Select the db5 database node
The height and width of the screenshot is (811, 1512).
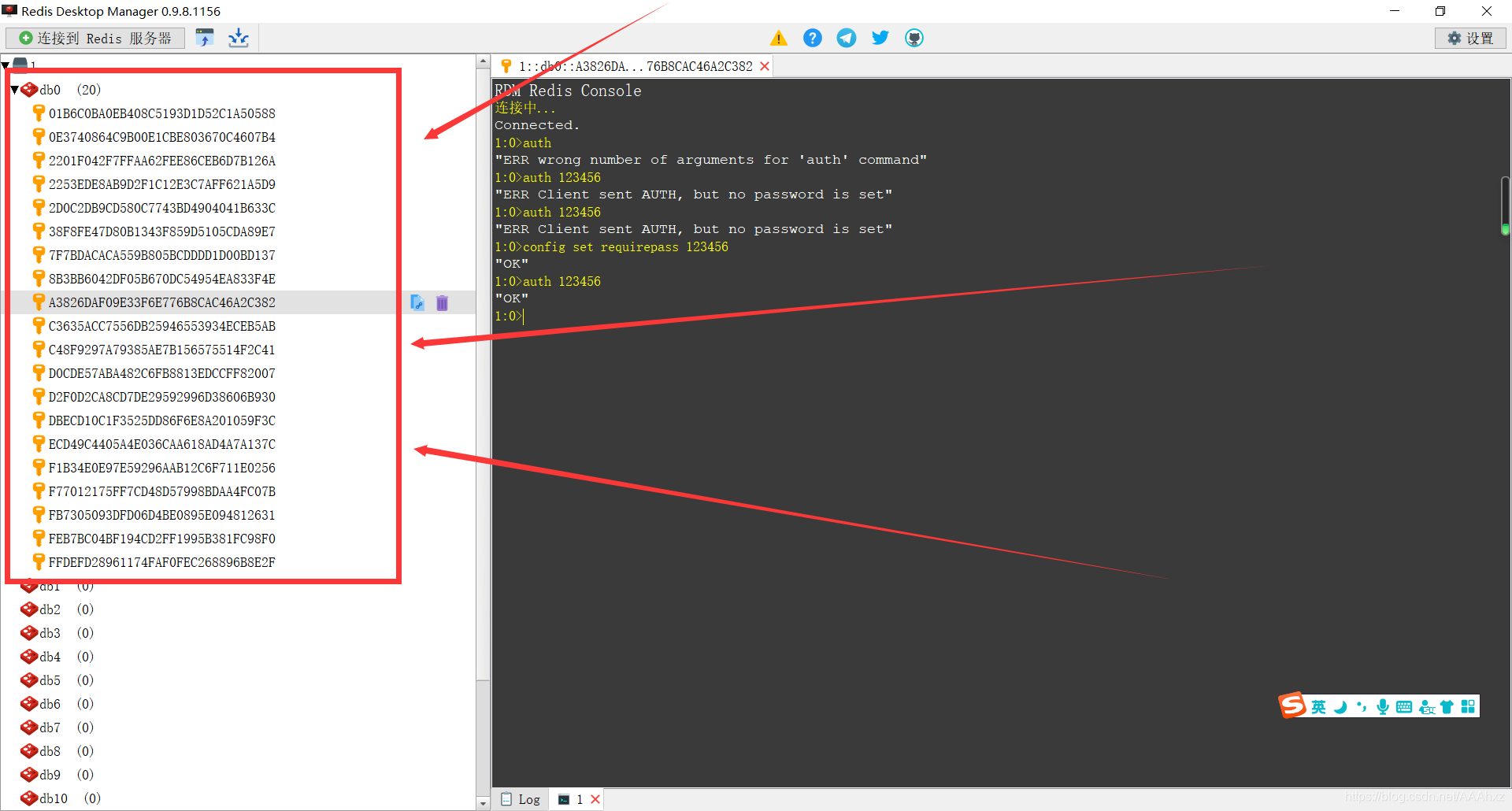tap(57, 680)
